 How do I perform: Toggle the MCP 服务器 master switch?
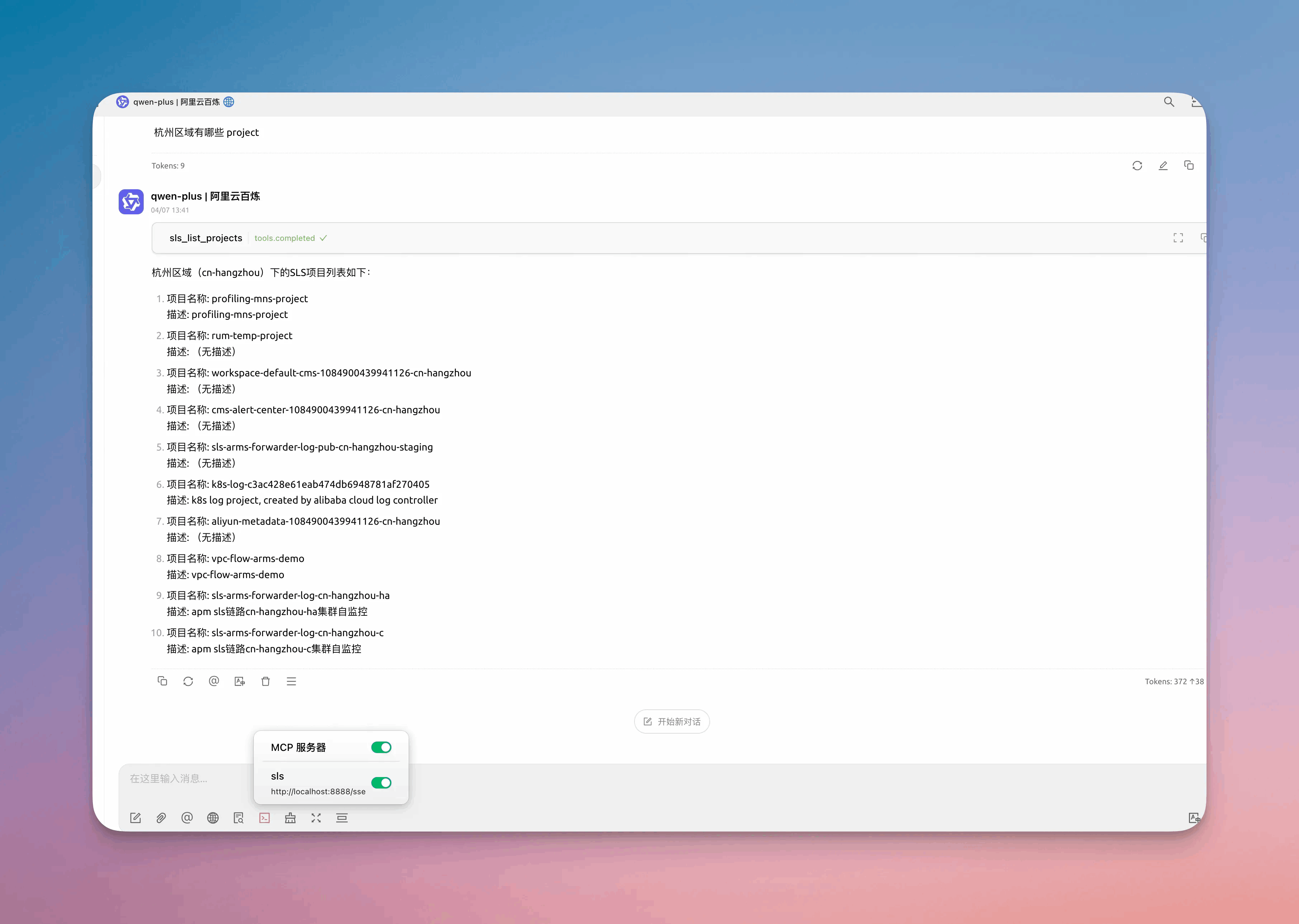381,747
